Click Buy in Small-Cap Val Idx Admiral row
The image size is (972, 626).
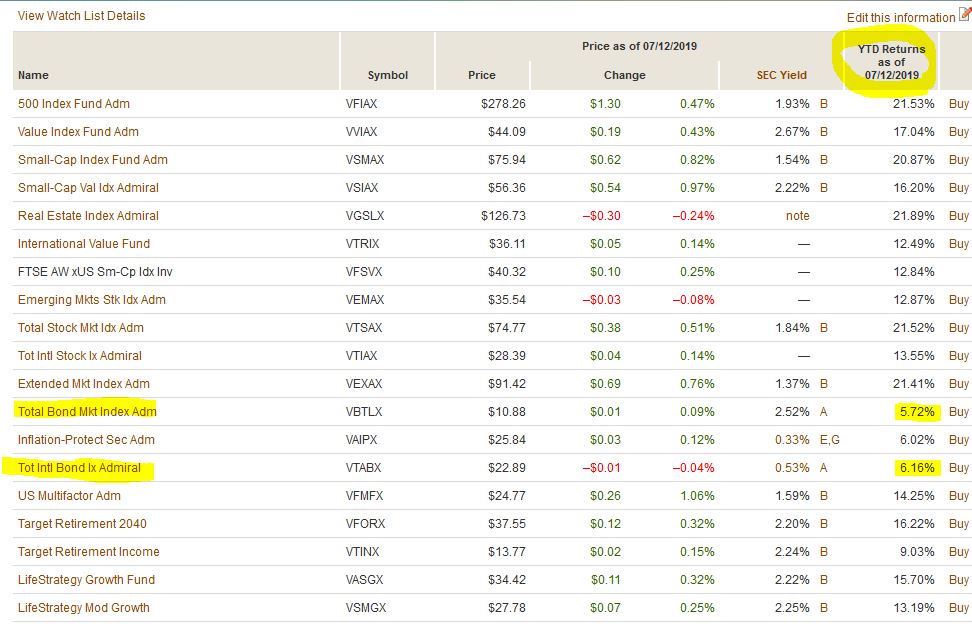[x=958, y=187]
